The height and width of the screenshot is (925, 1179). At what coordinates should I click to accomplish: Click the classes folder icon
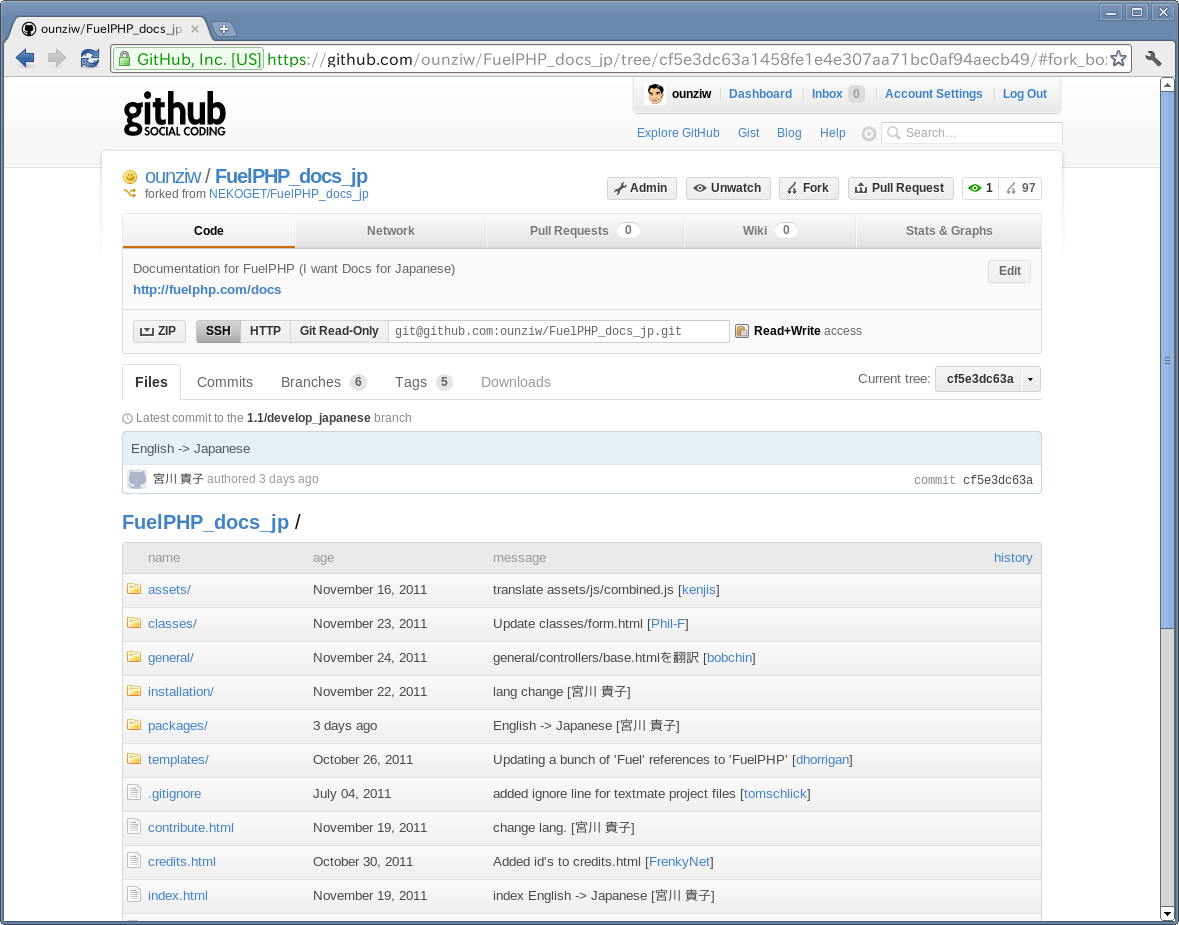[x=134, y=623]
